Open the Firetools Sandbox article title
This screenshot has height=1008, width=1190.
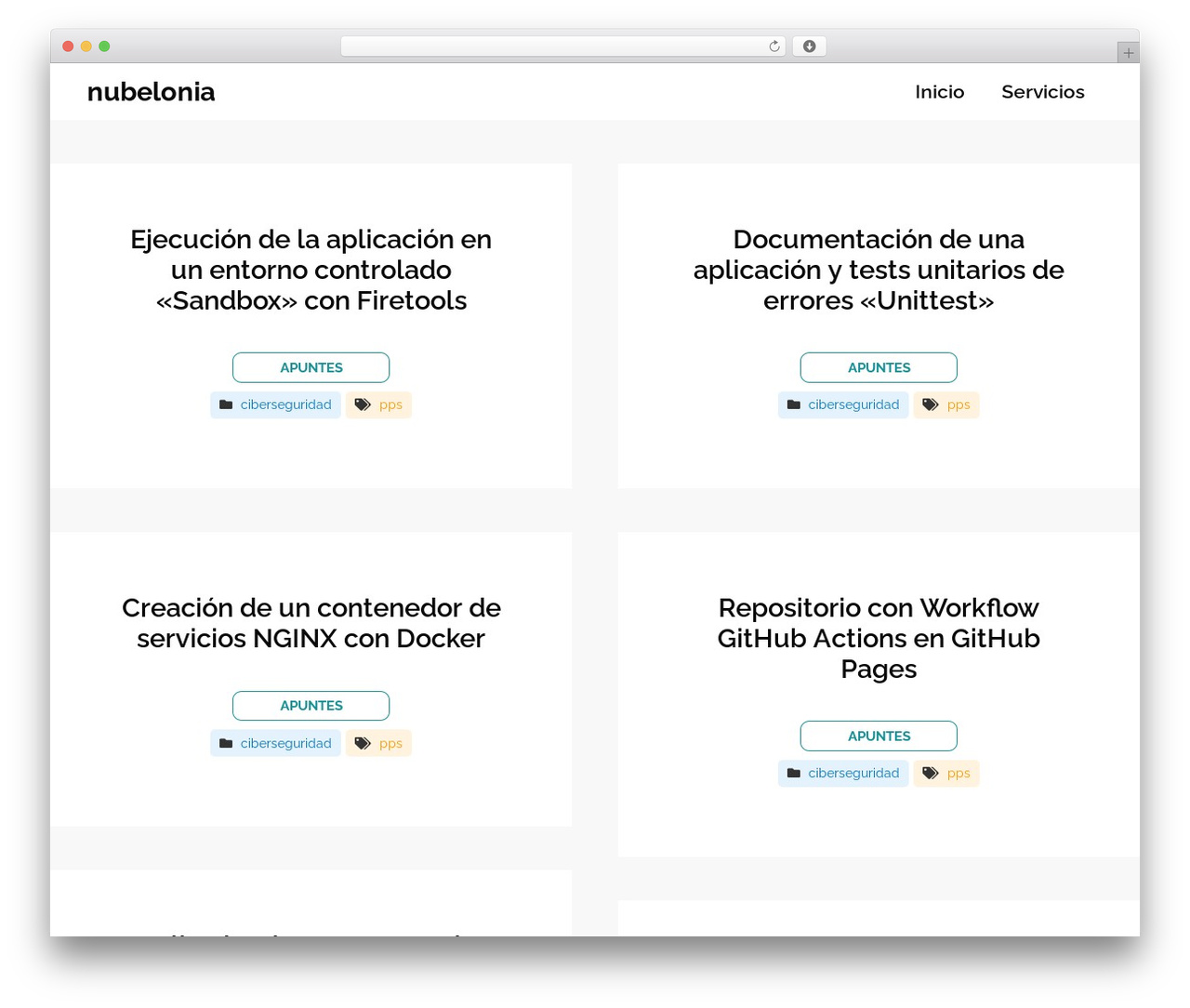coord(311,270)
